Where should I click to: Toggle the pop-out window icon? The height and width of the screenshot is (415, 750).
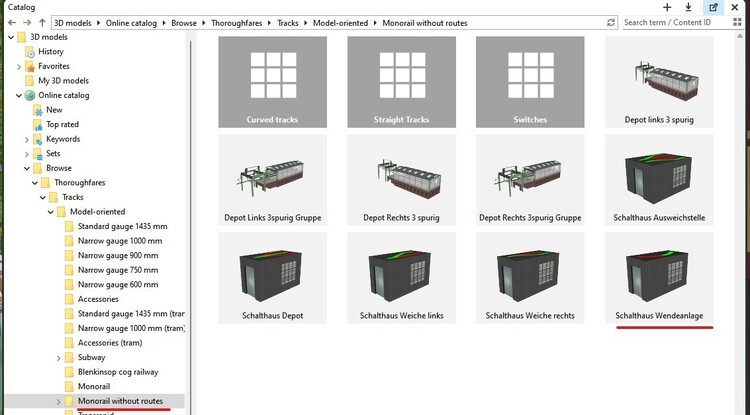tap(713, 7)
